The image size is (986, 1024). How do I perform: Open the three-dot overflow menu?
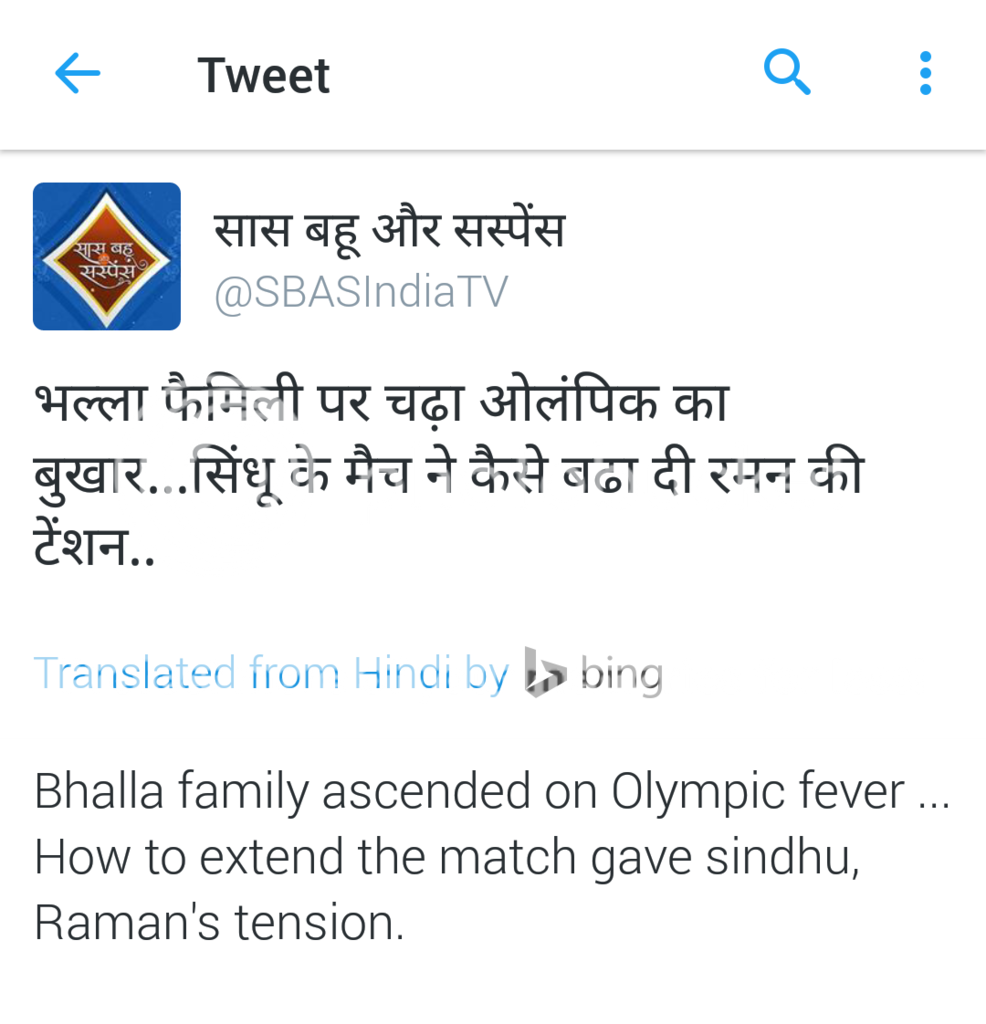click(925, 74)
